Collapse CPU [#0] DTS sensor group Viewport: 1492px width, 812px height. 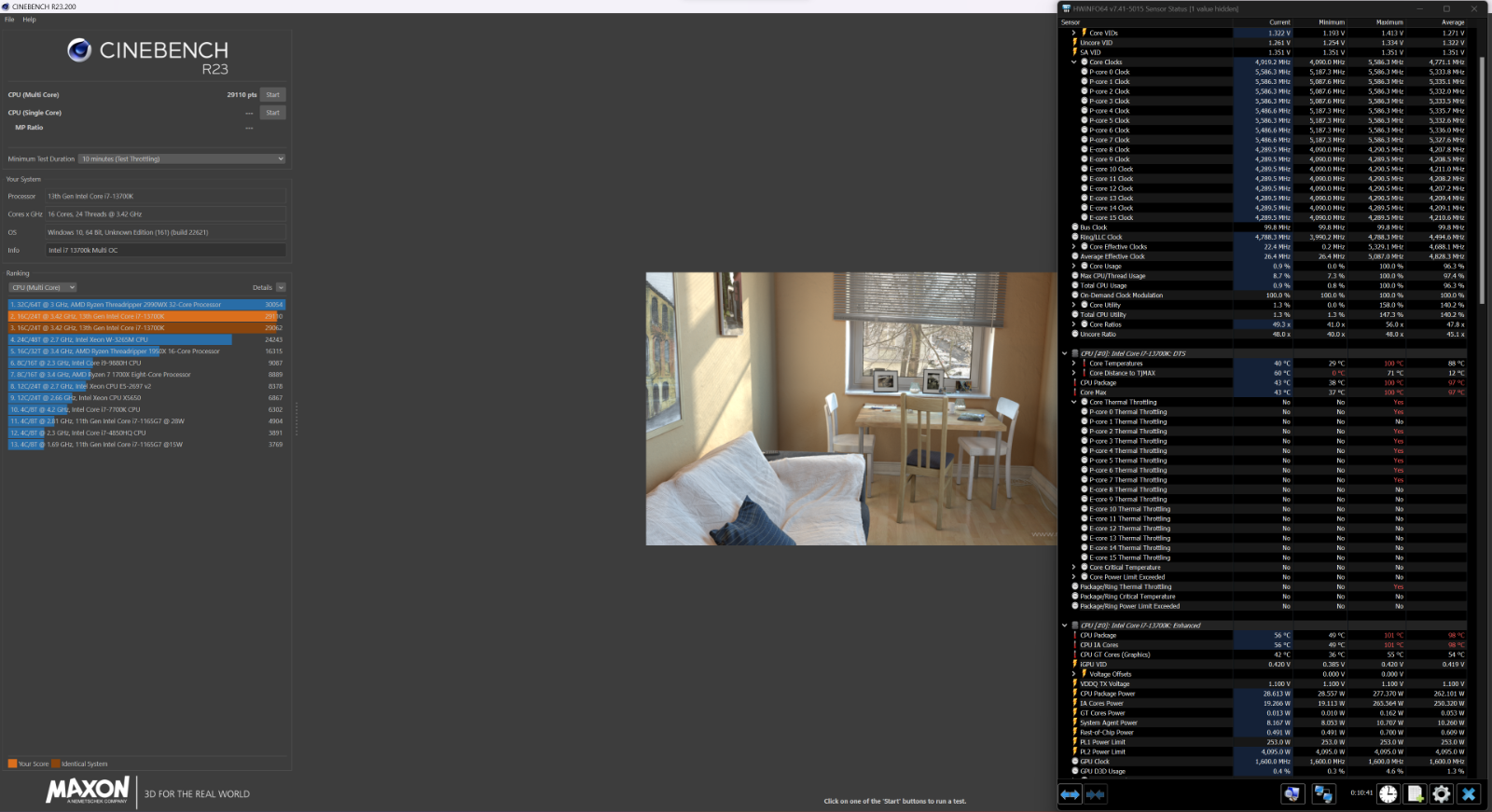coord(1065,353)
